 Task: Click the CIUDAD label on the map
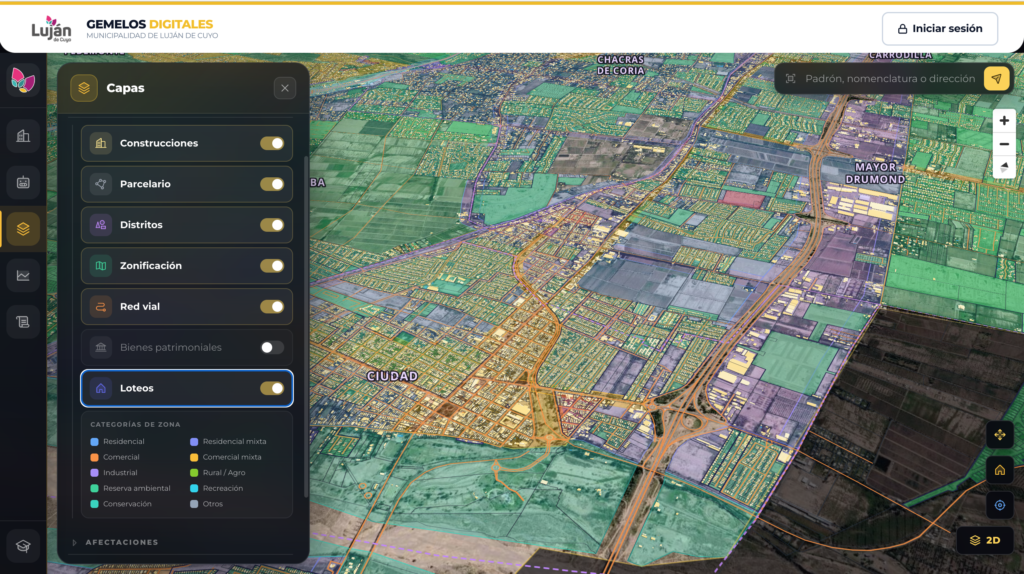(392, 376)
